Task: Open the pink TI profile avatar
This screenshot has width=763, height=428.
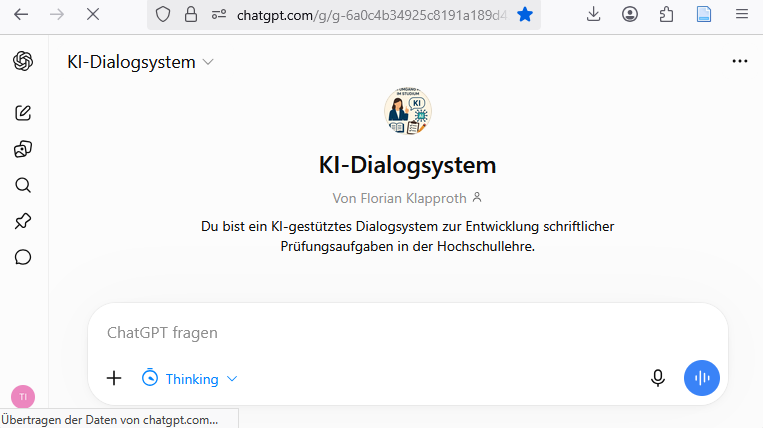Action: pyautogui.click(x=23, y=397)
